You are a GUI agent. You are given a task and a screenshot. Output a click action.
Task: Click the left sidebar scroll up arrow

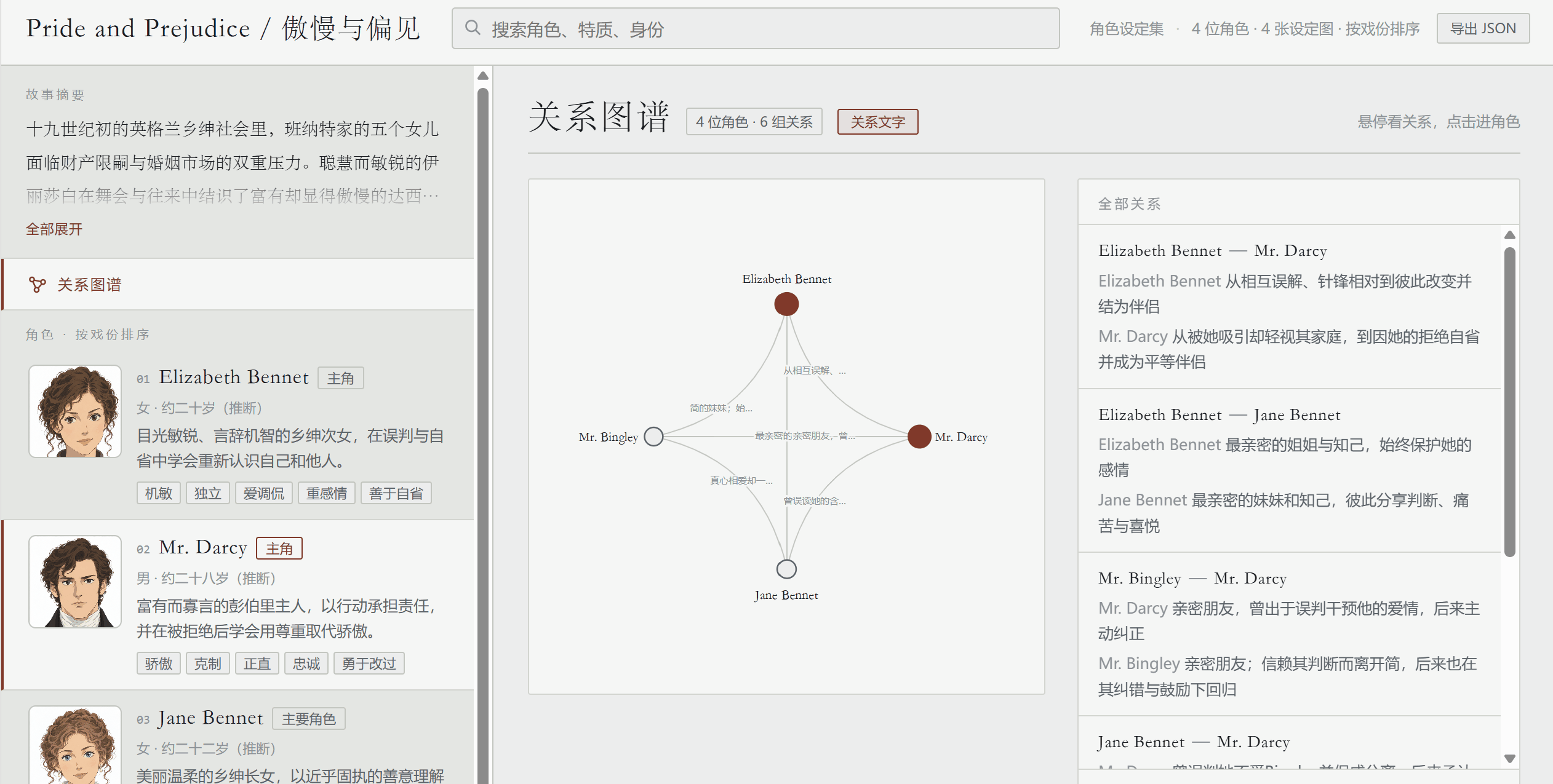[x=483, y=76]
